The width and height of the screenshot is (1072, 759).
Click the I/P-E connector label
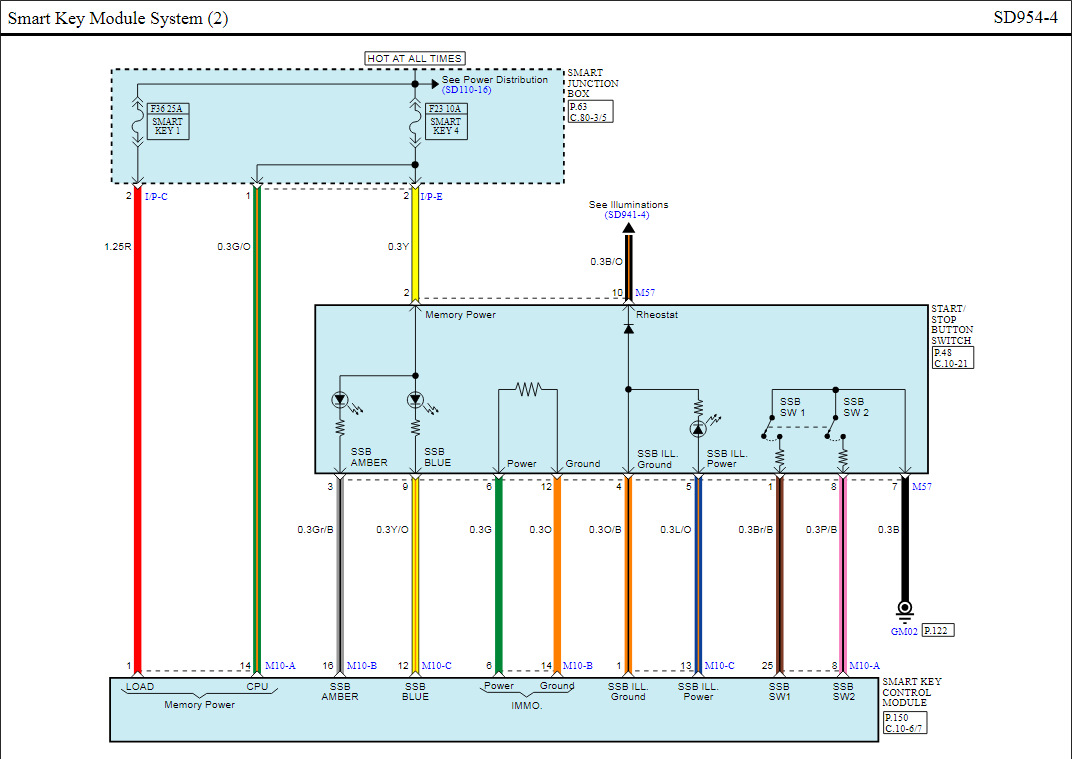pyautogui.click(x=431, y=196)
